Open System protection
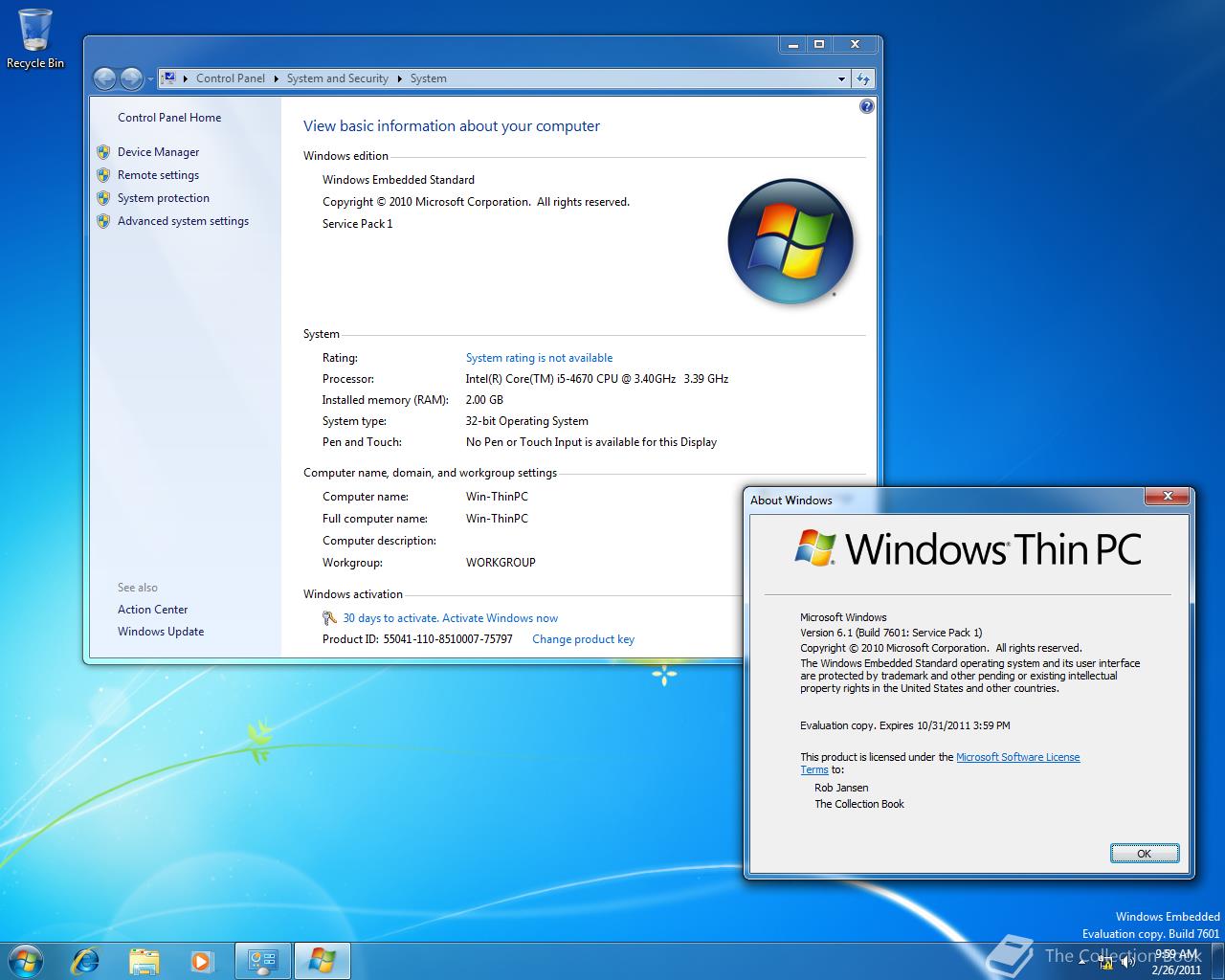Screen dimensions: 1225x980 [x=164, y=198]
